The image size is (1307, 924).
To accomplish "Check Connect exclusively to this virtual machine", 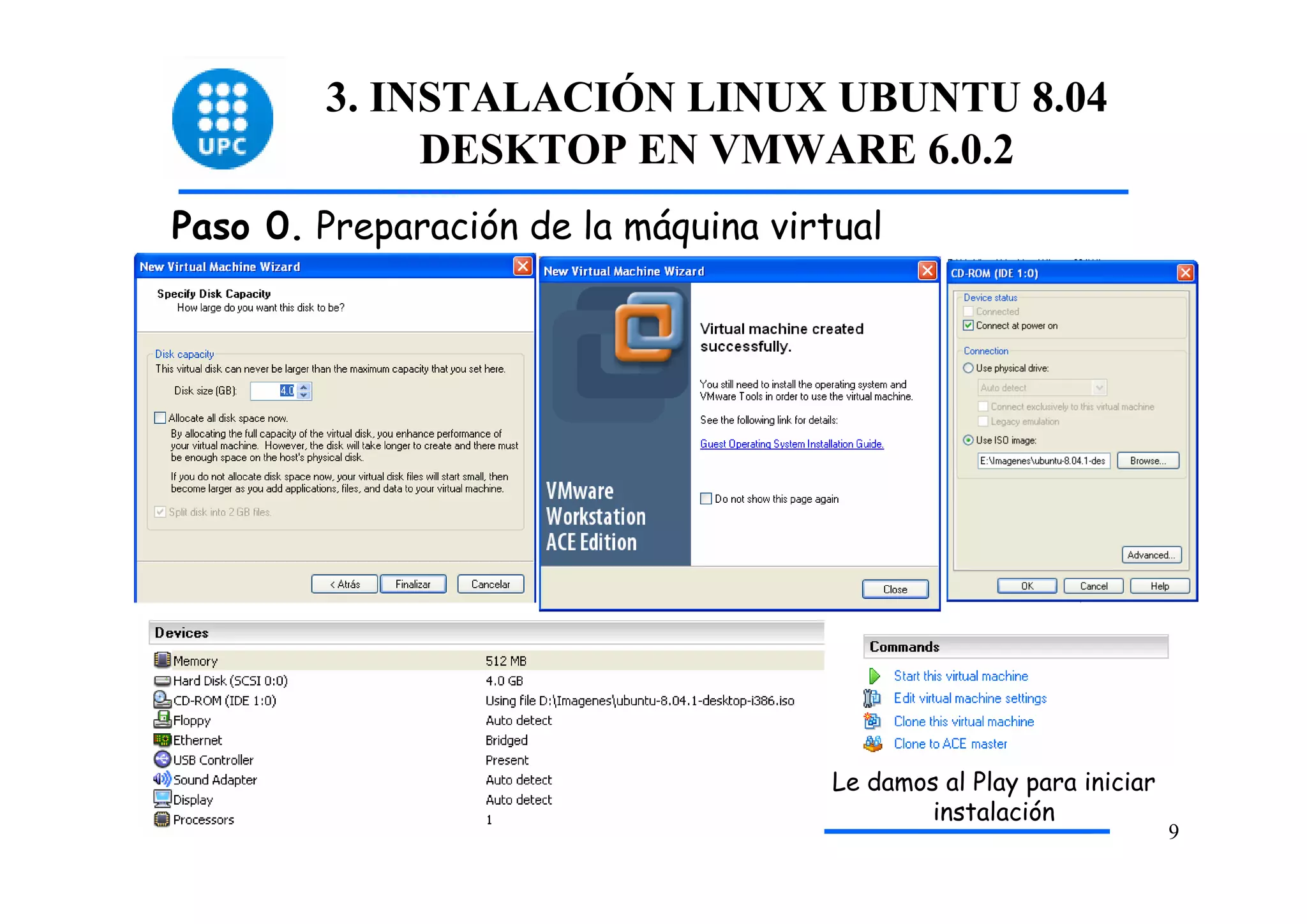I will pos(983,406).
